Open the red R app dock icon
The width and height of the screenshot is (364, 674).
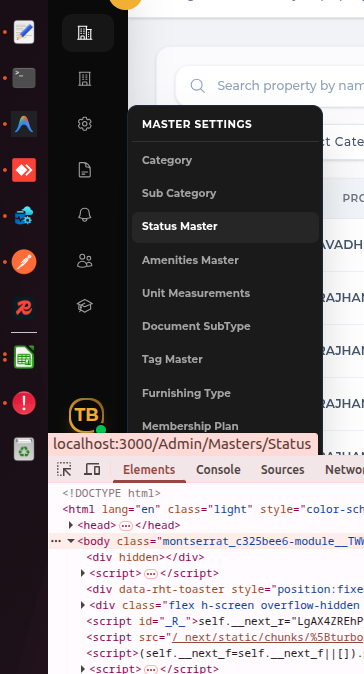pyautogui.click(x=24, y=308)
